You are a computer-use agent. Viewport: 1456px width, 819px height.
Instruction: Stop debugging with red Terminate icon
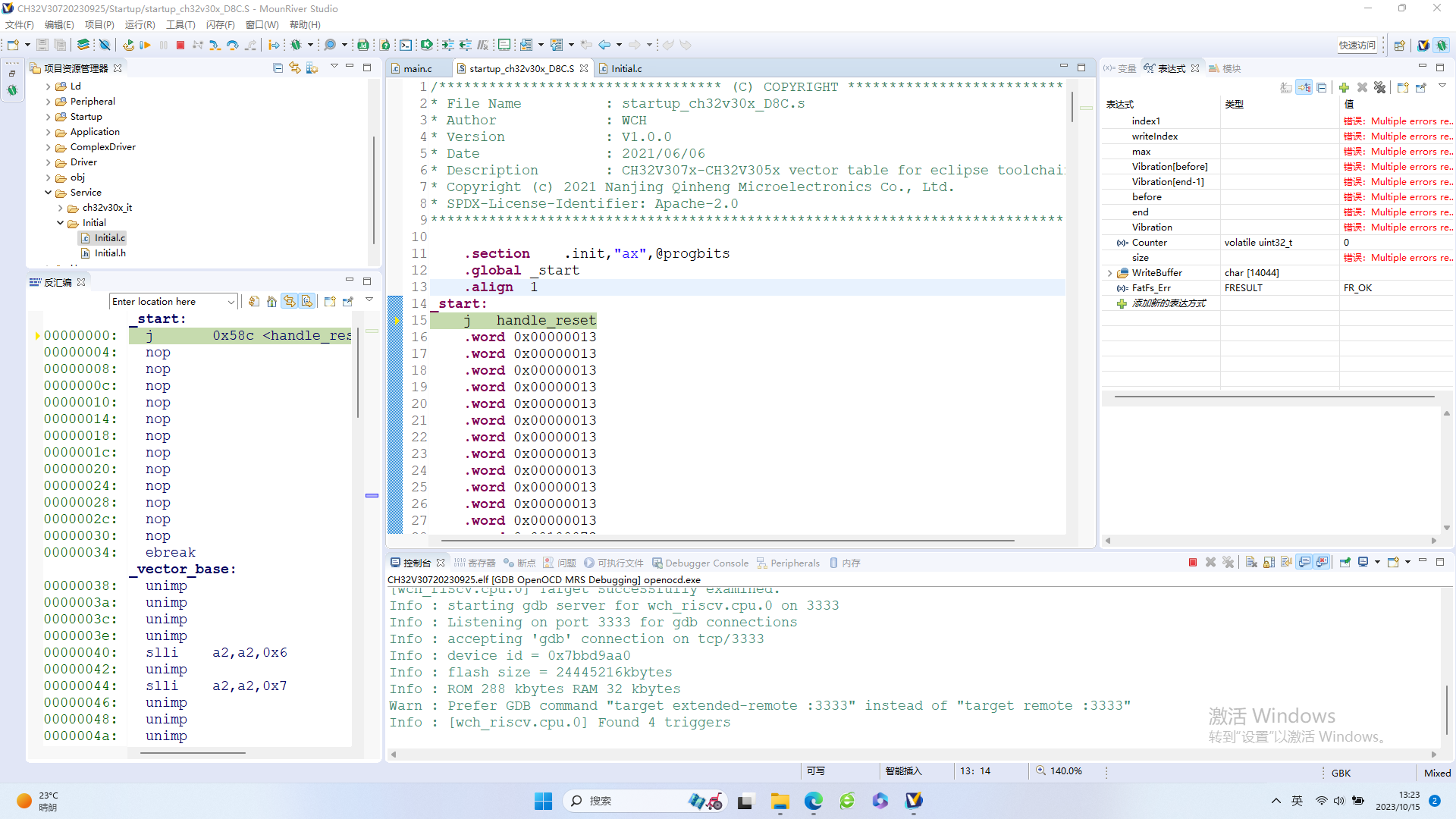180,45
